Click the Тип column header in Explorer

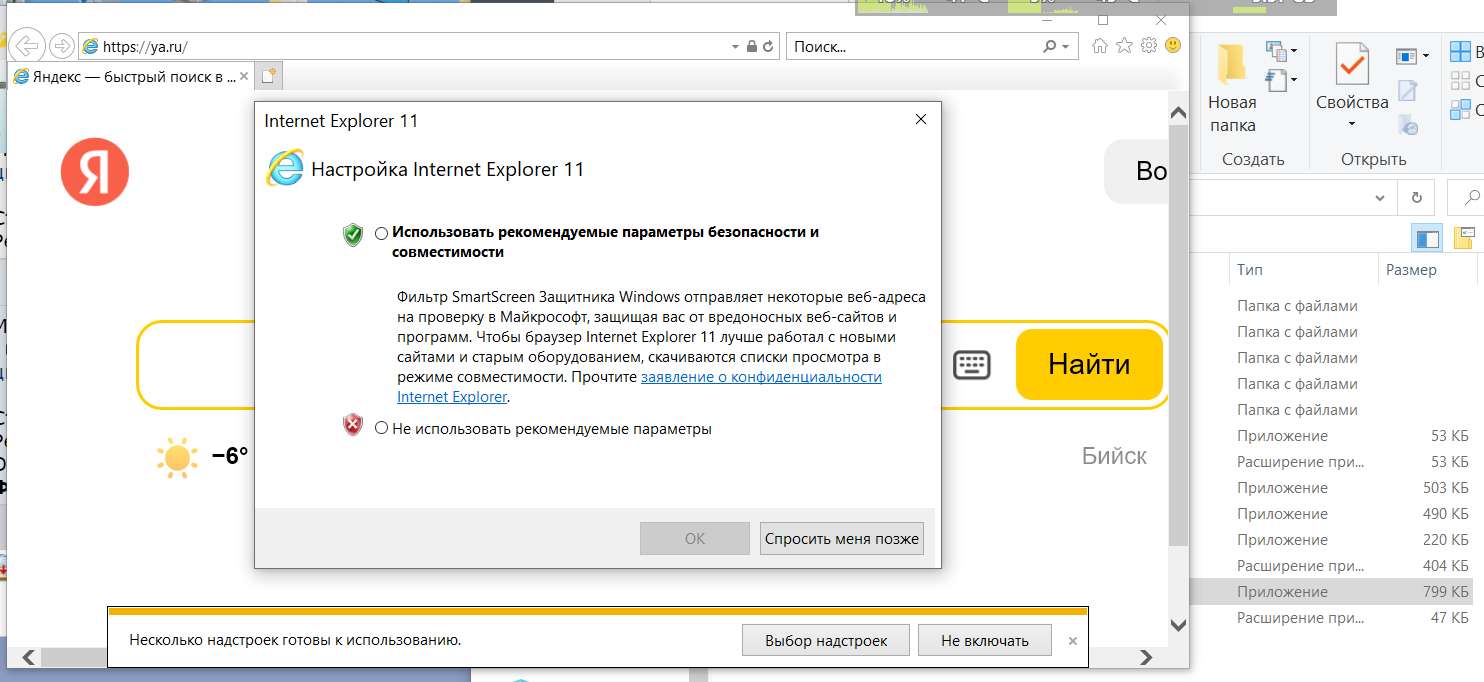(x=1249, y=270)
